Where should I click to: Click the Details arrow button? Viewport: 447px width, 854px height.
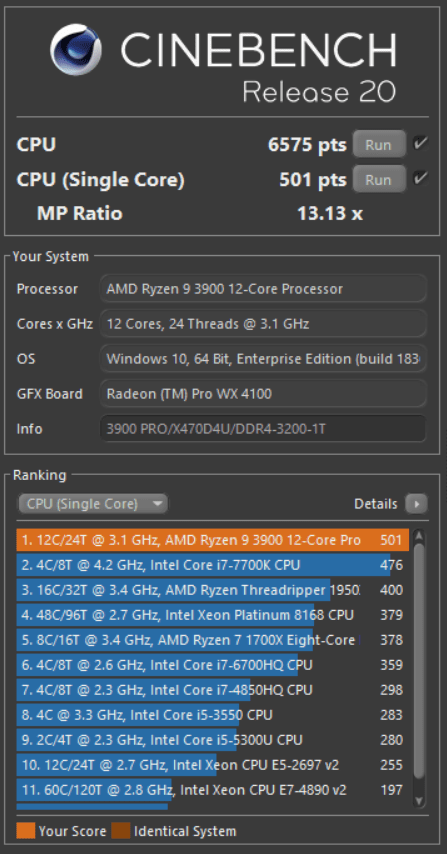[417, 504]
